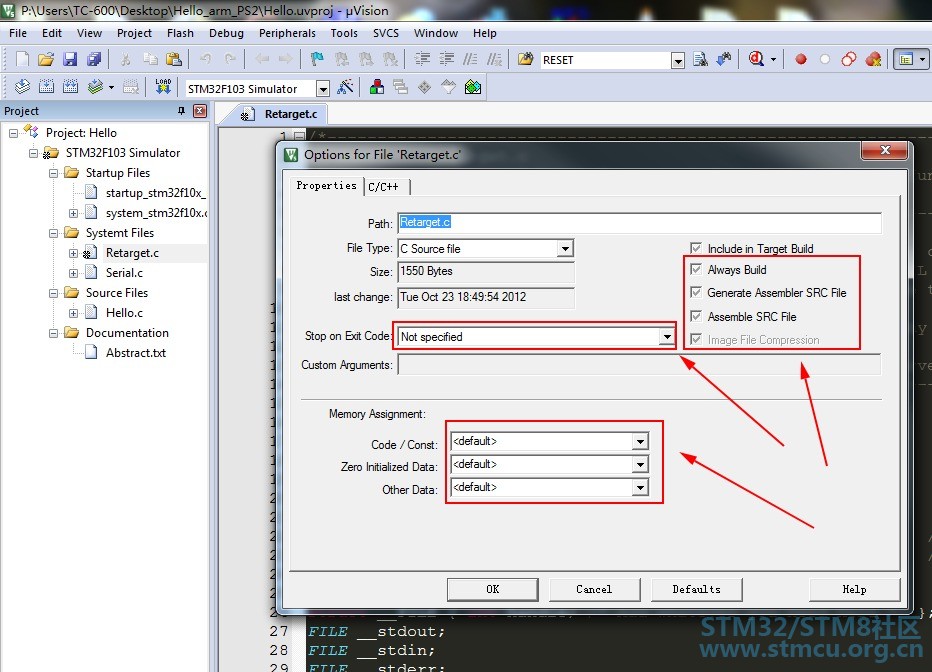Open the Project menu

(x=134, y=33)
